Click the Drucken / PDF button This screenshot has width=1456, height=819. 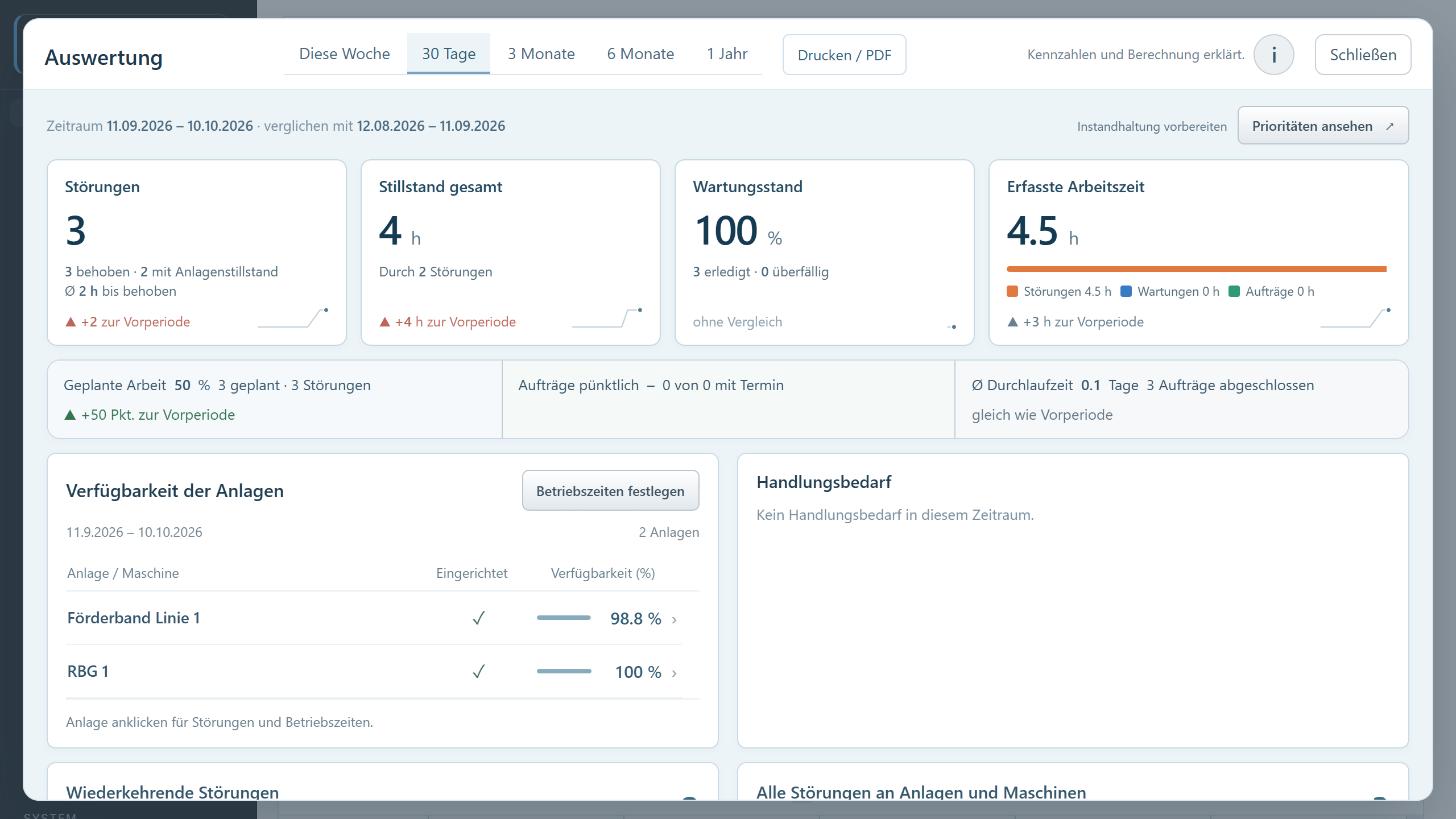844,55
